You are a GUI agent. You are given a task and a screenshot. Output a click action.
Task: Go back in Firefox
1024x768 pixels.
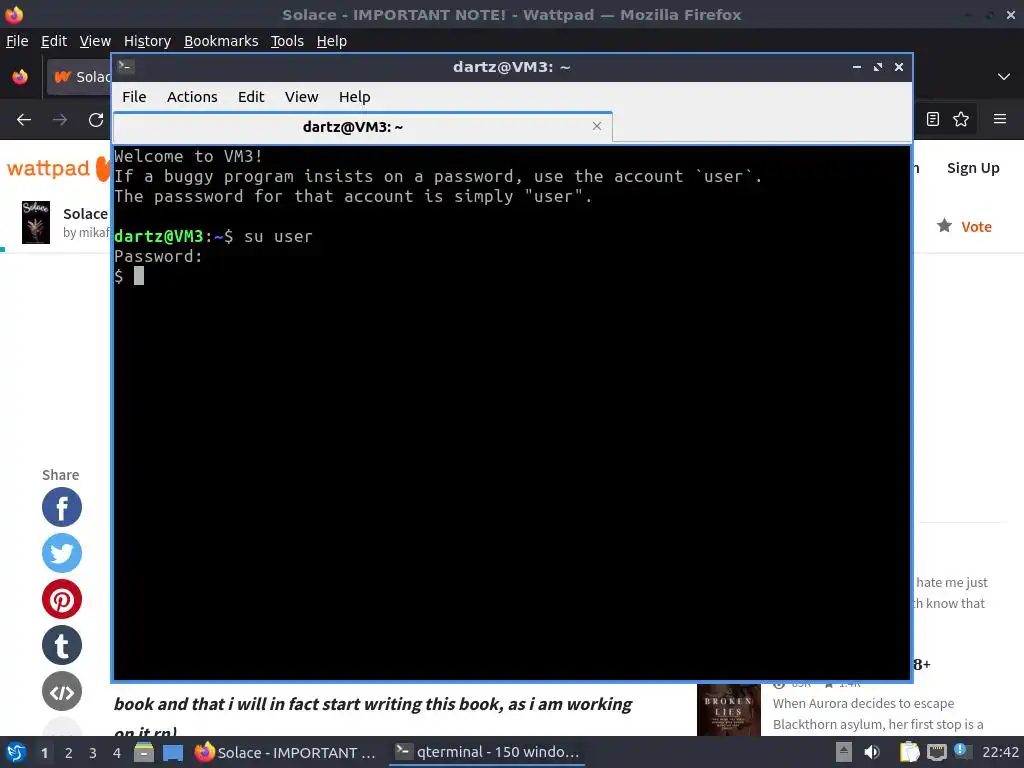tap(24, 120)
